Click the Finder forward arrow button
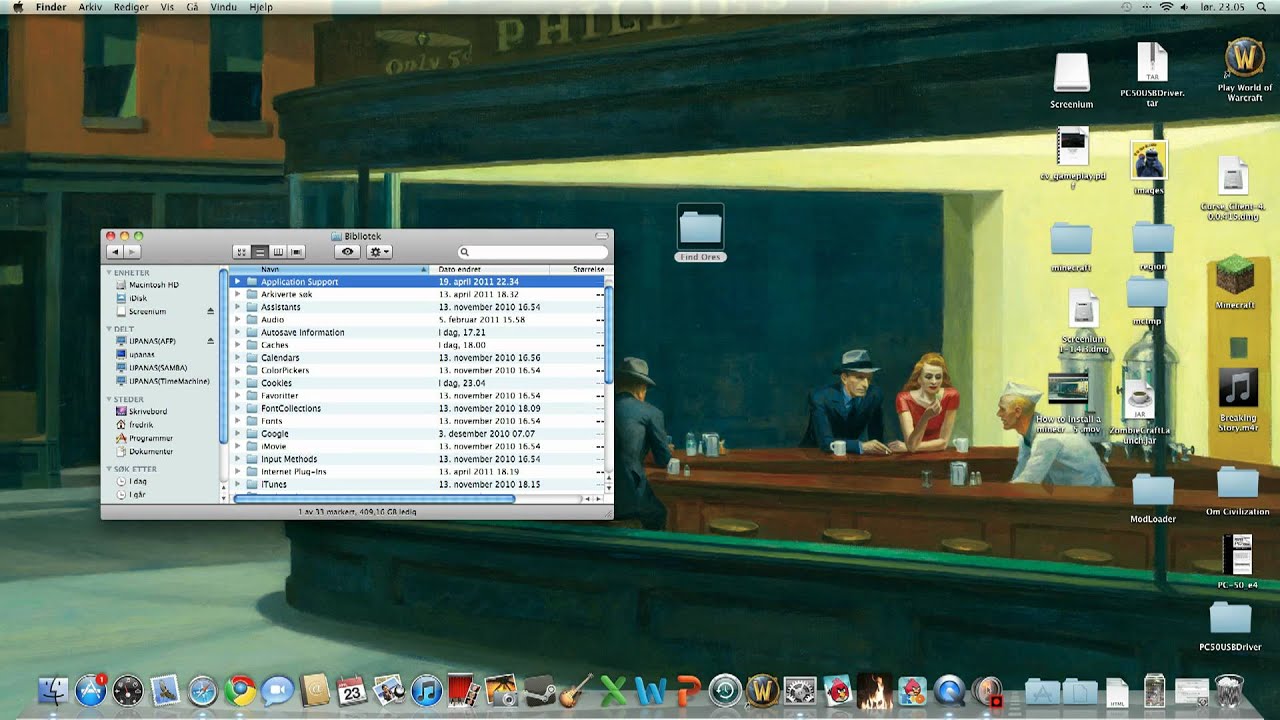This screenshot has height=720, width=1280. pyautogui.click(x=132, y=252)
